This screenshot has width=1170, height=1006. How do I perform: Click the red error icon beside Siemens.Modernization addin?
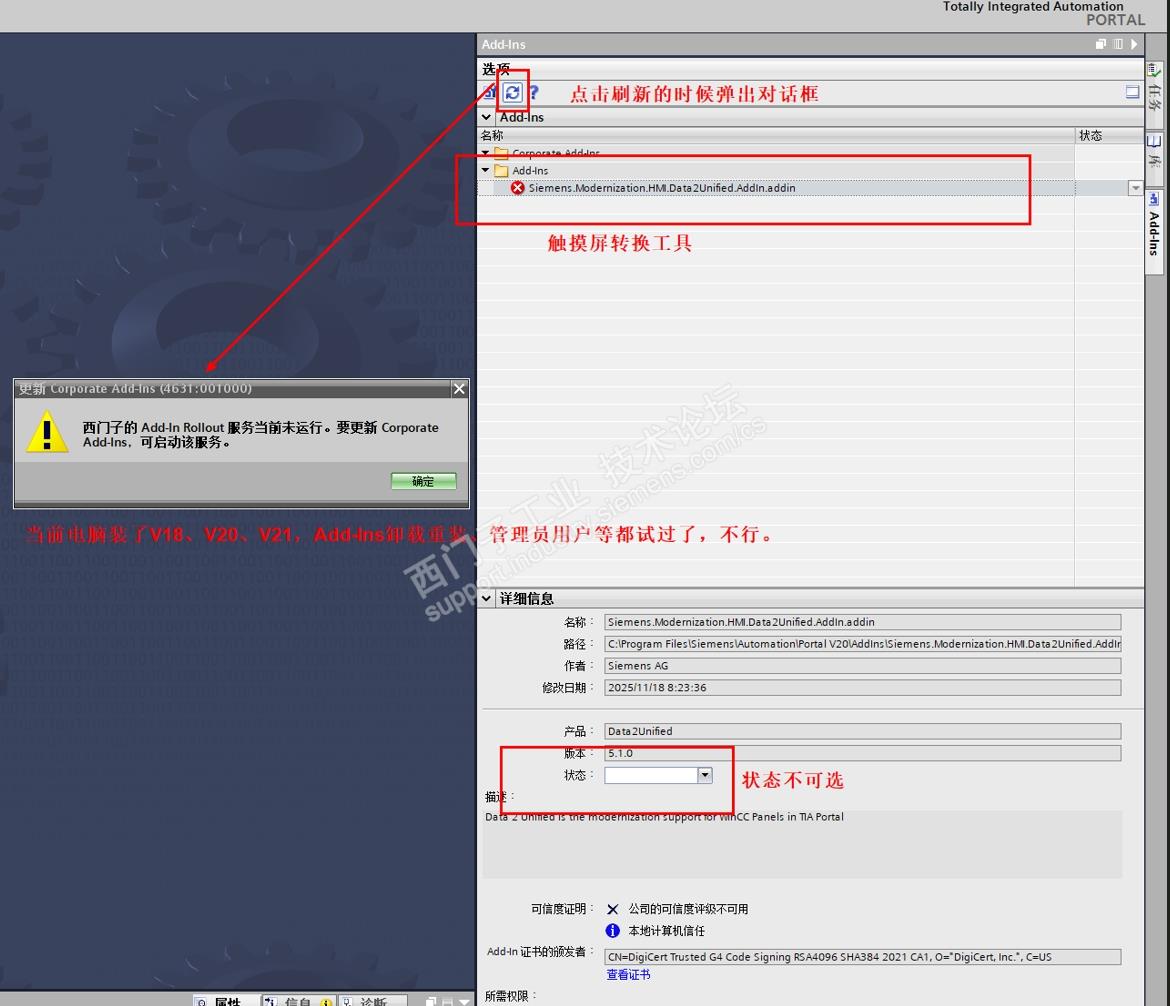coord(517,187)
